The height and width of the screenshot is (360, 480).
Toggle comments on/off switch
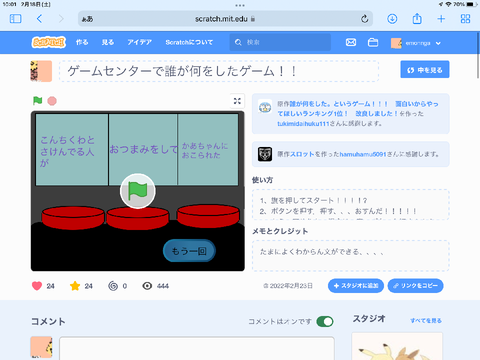click(x=325, y=321)
